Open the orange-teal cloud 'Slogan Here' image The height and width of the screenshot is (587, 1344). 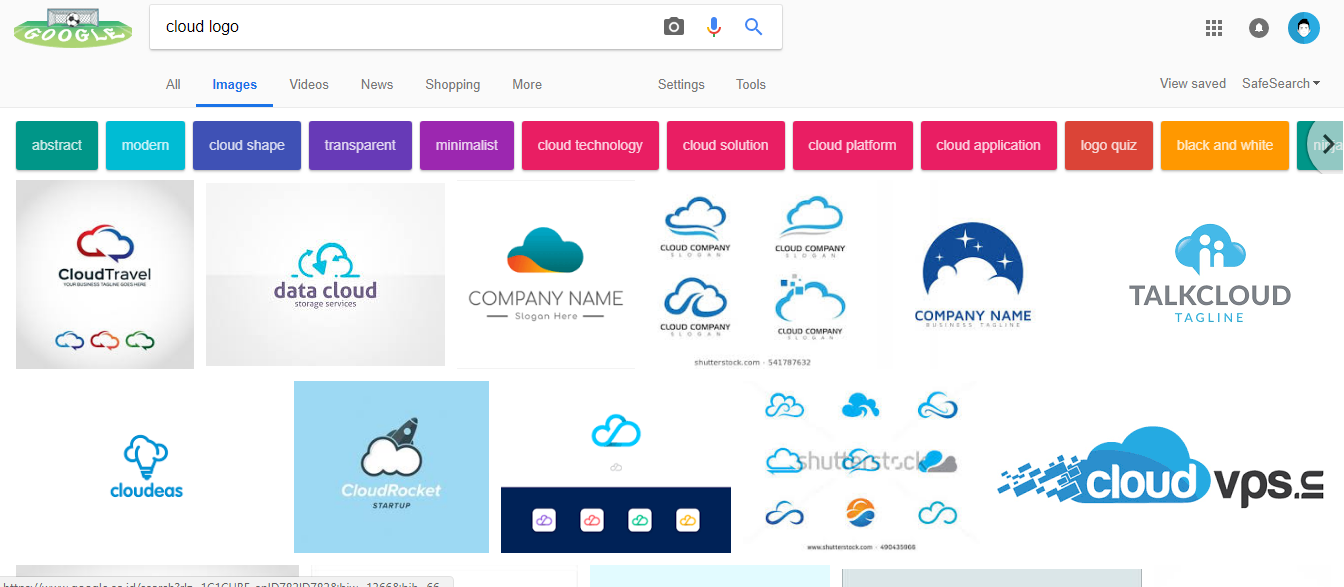[x=546, y=275]
